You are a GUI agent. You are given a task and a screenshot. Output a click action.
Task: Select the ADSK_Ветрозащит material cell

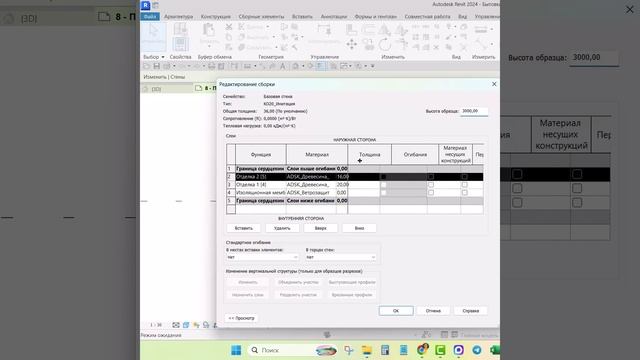[x=311, y=192]
